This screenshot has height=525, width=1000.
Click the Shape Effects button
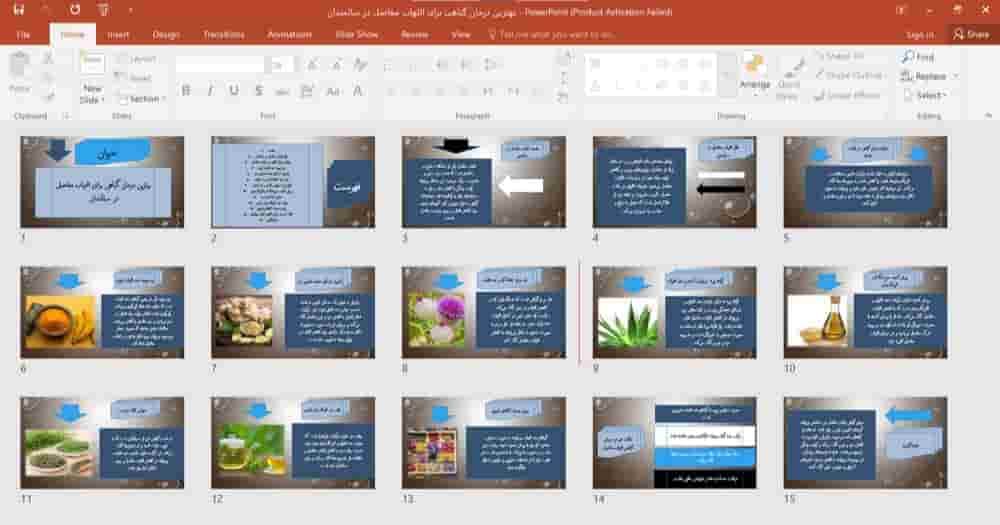click(x=848, y=96)
